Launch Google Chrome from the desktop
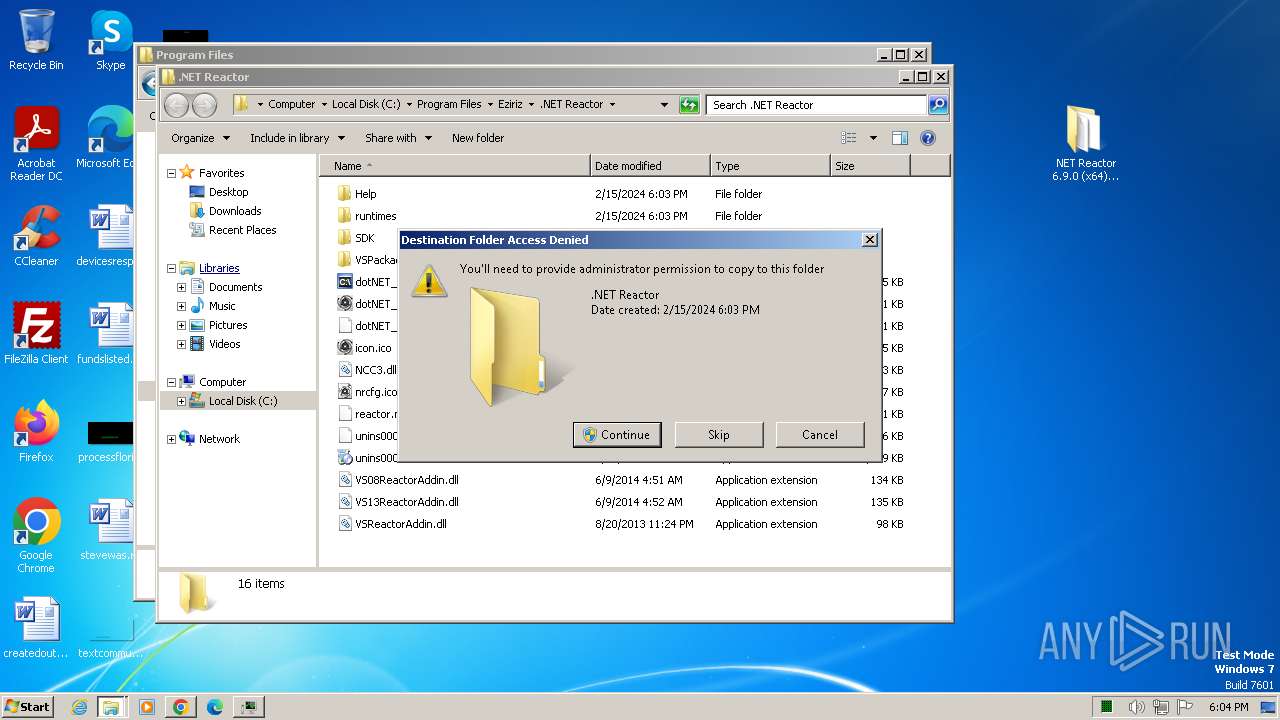 [36, 536]
